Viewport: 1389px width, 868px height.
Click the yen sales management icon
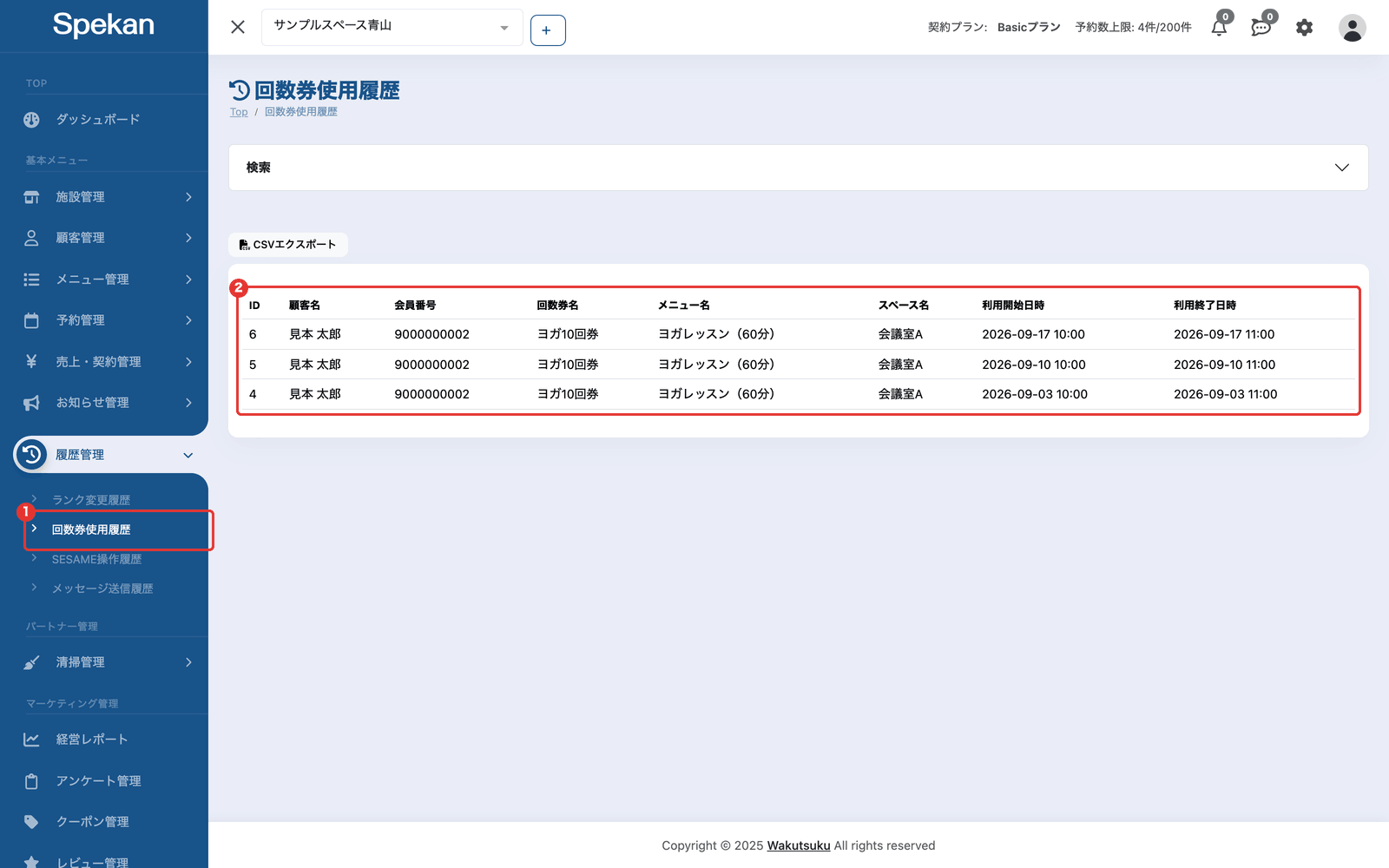coord(31,361)
